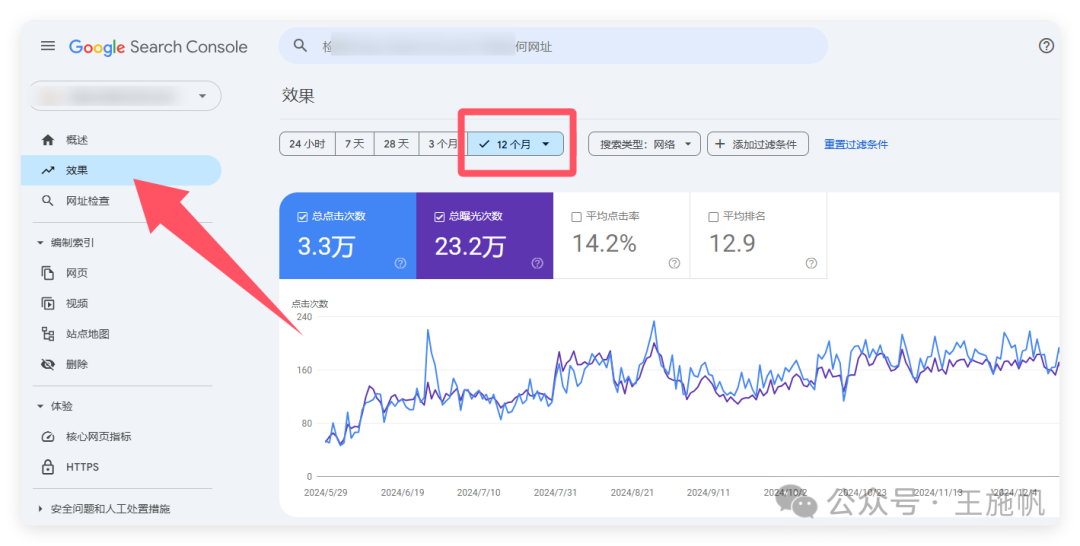The image size is (1080, 546).
Task: Click the gauge icon beside 核心网页指标
Action: [x=48, y=437]
